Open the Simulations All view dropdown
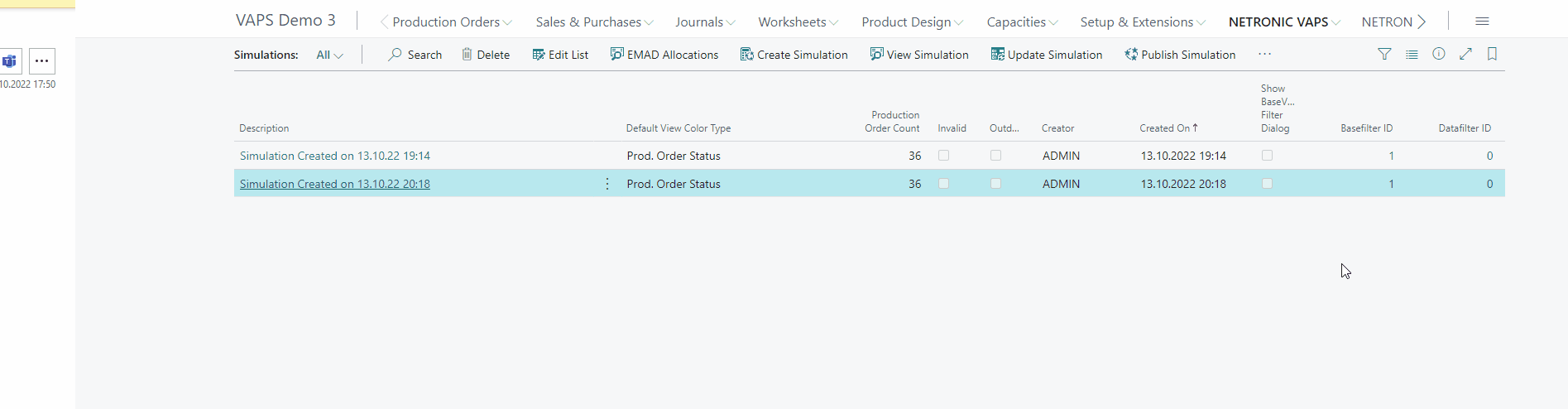The height and width of the screenshot is (409, 1568). coord(329,55)
